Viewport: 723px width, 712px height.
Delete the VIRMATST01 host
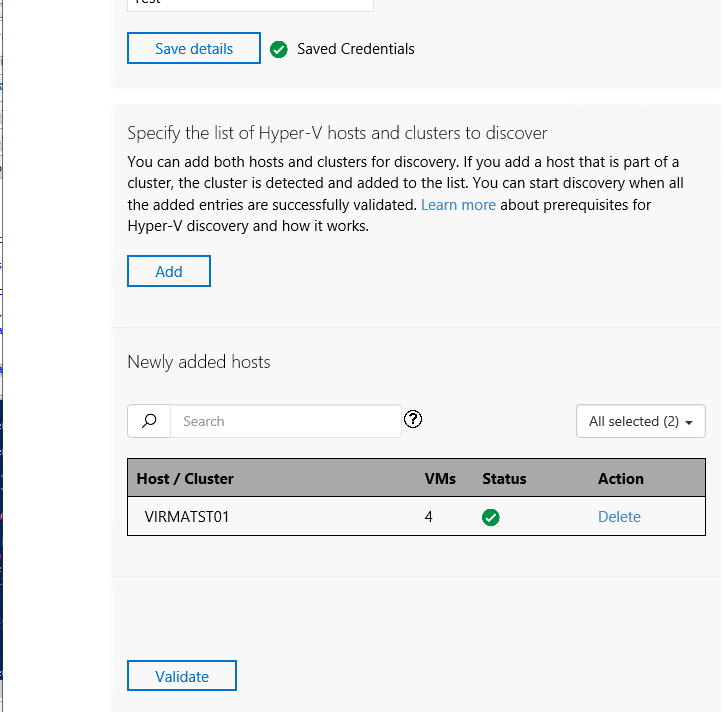(619, 517)
